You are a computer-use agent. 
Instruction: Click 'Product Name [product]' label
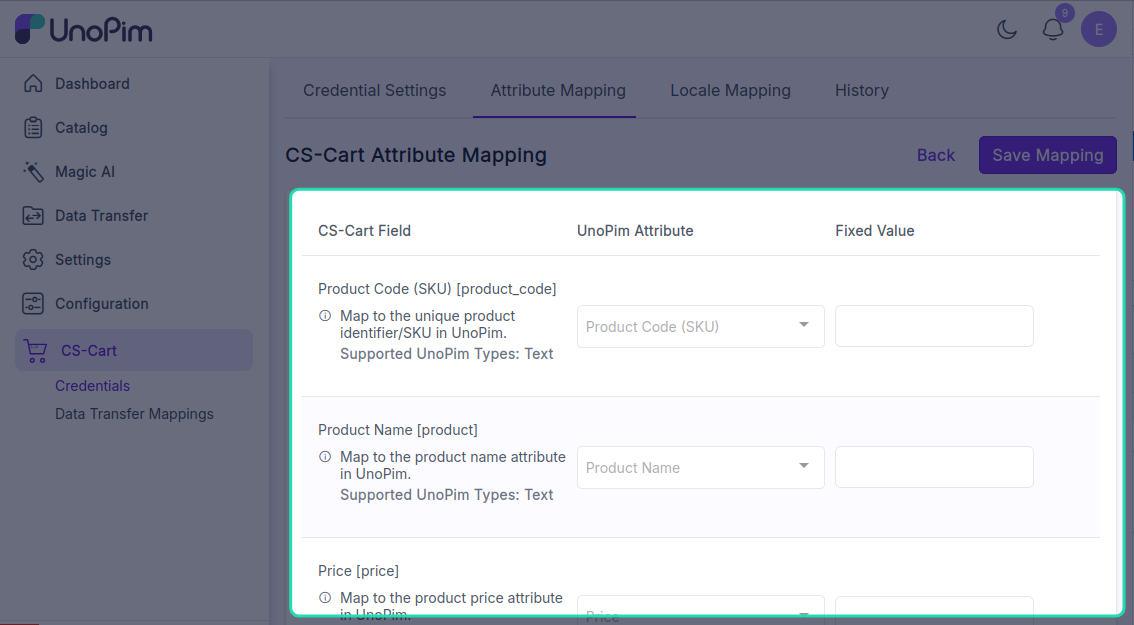(398, 430)
